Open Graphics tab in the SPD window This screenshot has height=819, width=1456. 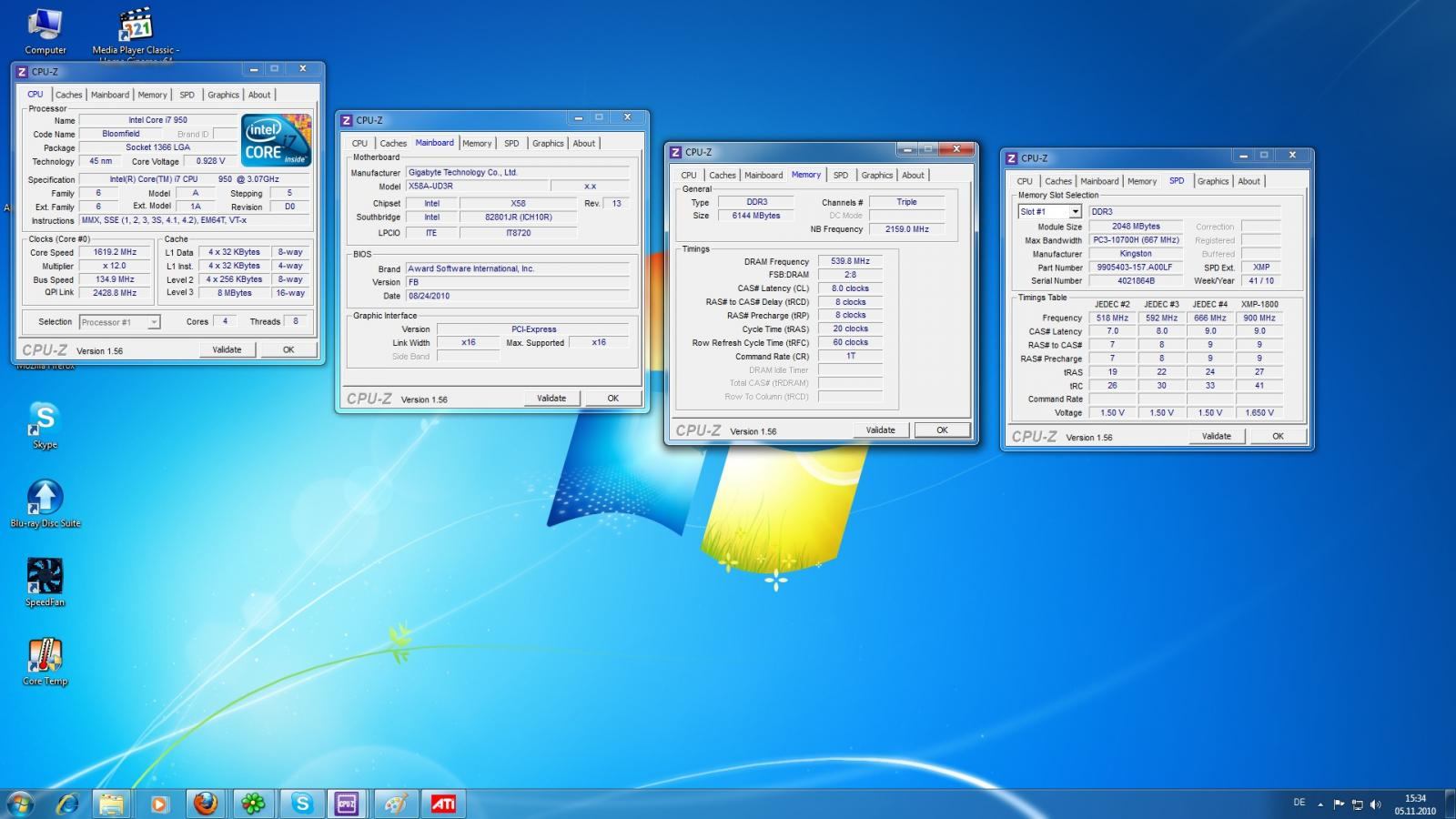coord(1212,181)
